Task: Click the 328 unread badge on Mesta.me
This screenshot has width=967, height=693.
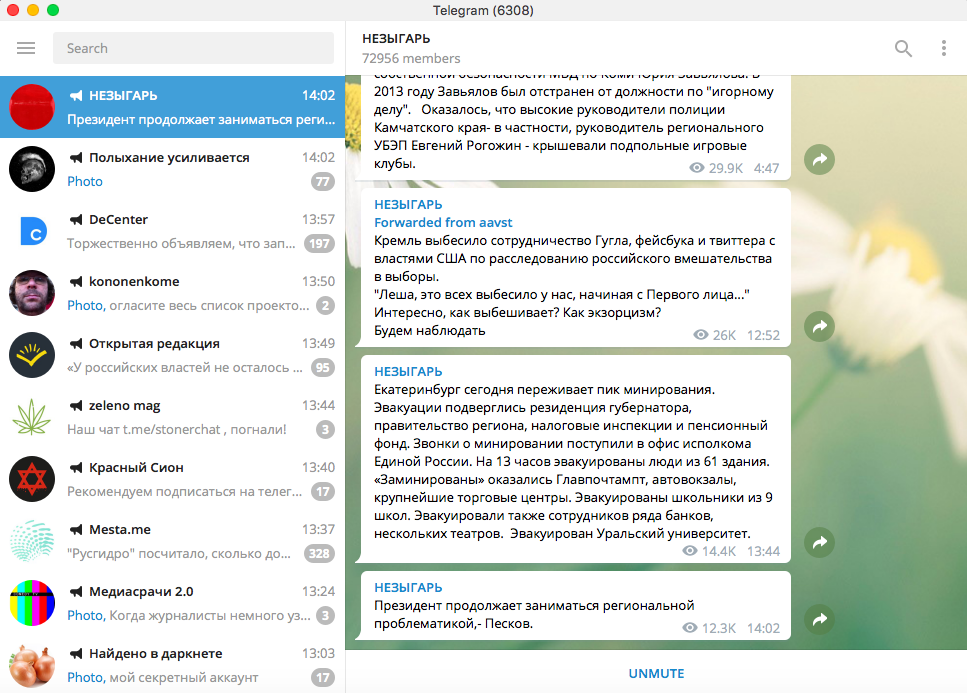Action: coord(319,554)
